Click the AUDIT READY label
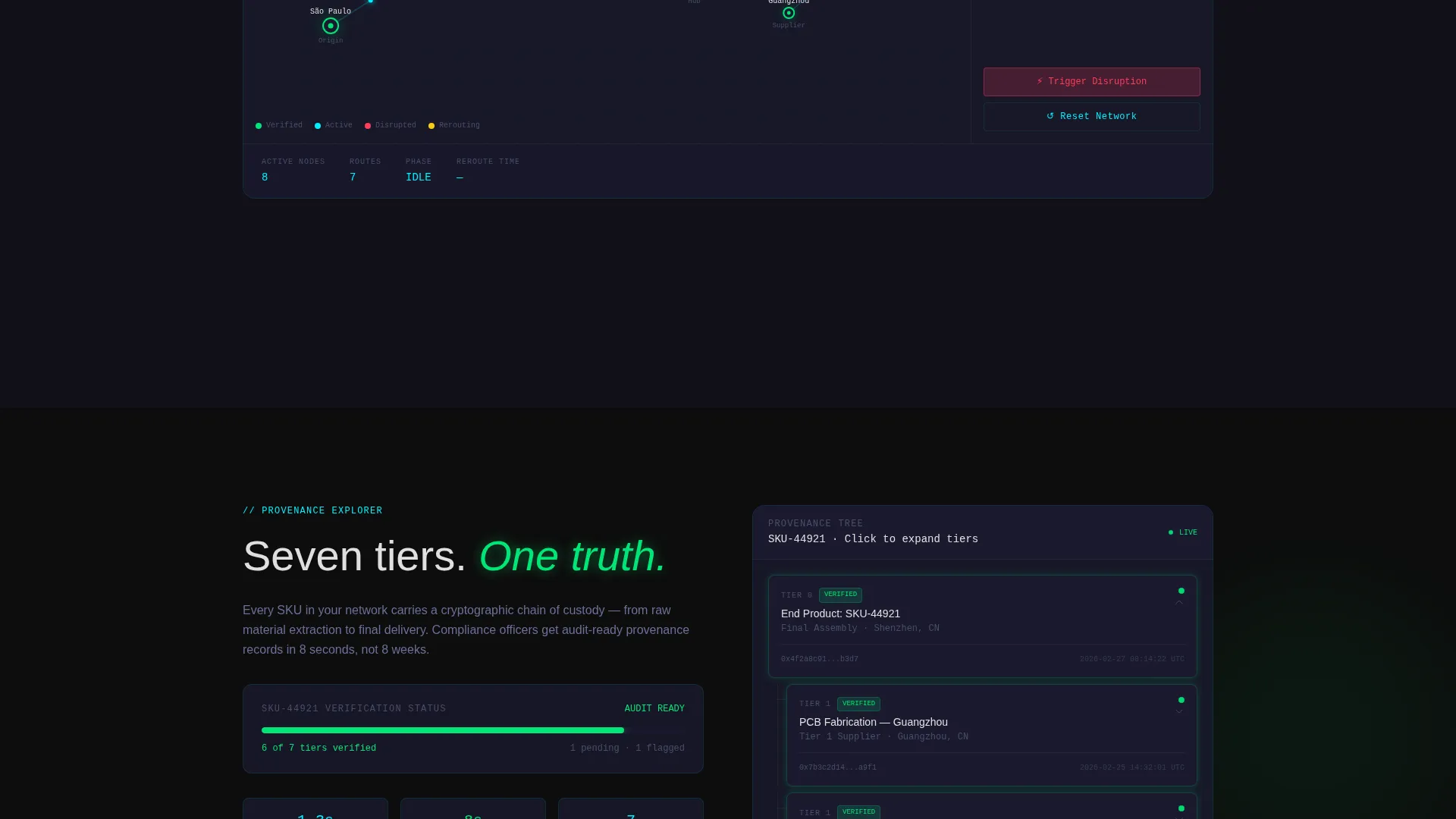The width and height of the screenshot is (1456, 819). point(654,709)
